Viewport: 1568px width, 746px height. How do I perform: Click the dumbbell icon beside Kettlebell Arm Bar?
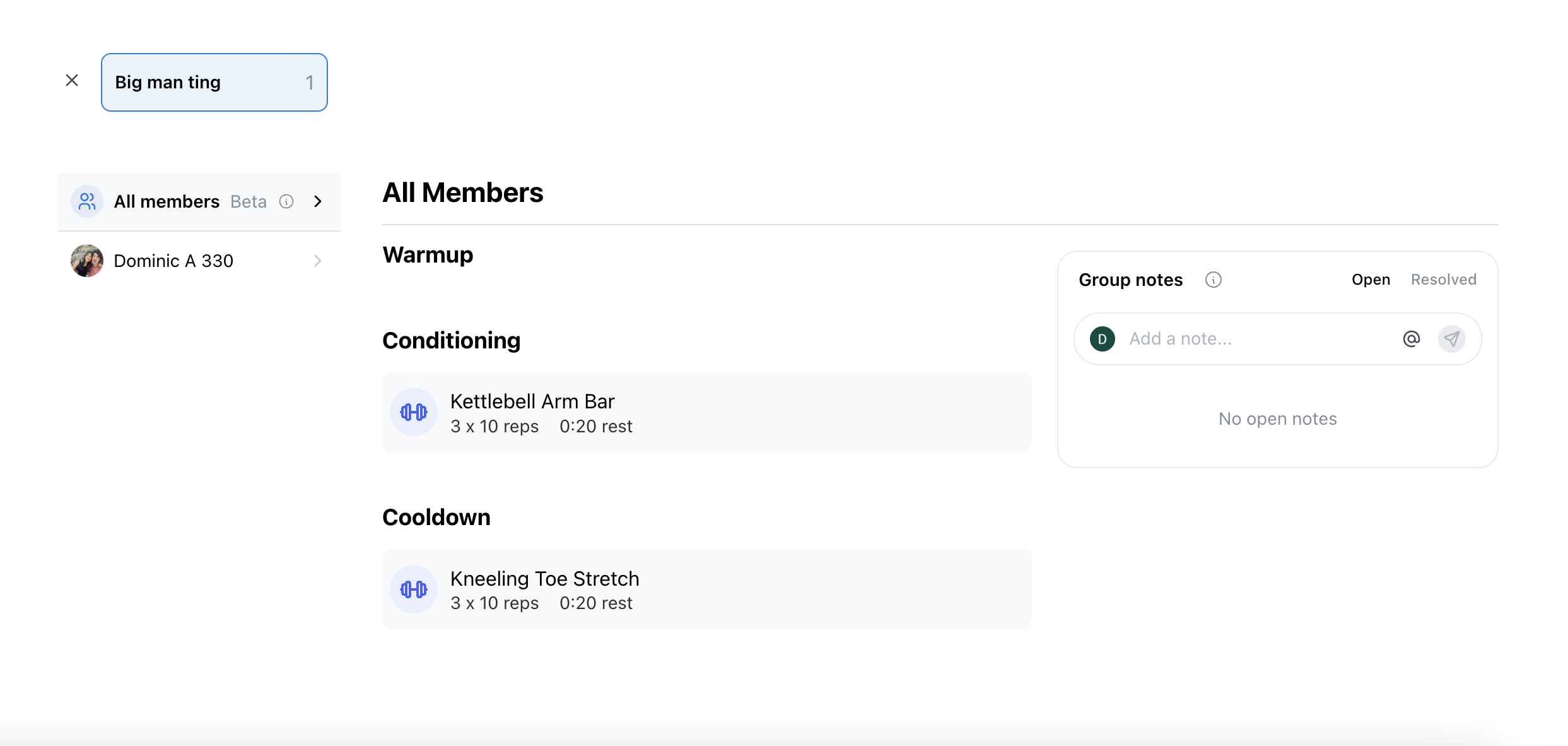(414, 411)
